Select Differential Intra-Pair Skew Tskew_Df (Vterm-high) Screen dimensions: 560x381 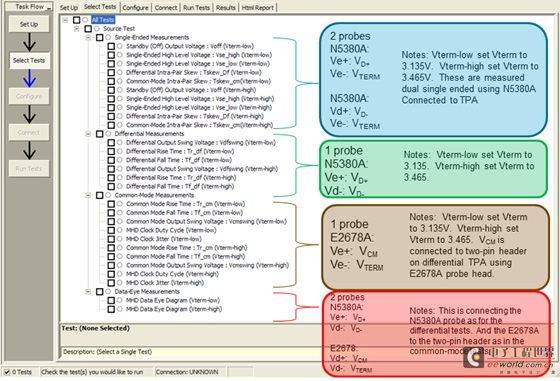[195, 116]
